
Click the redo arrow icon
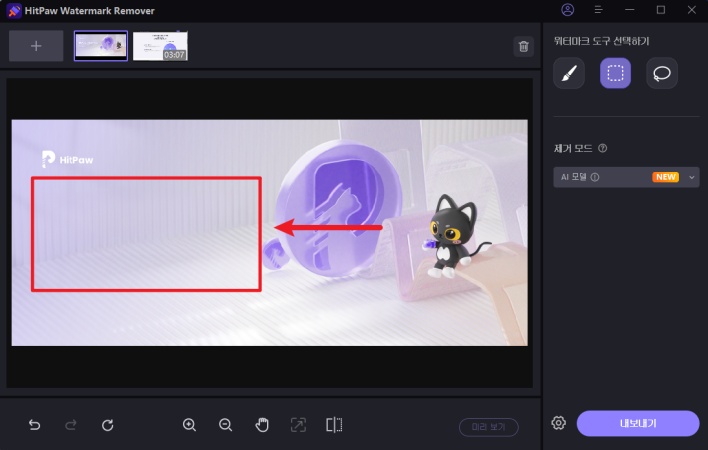click(x=71, y=425)
